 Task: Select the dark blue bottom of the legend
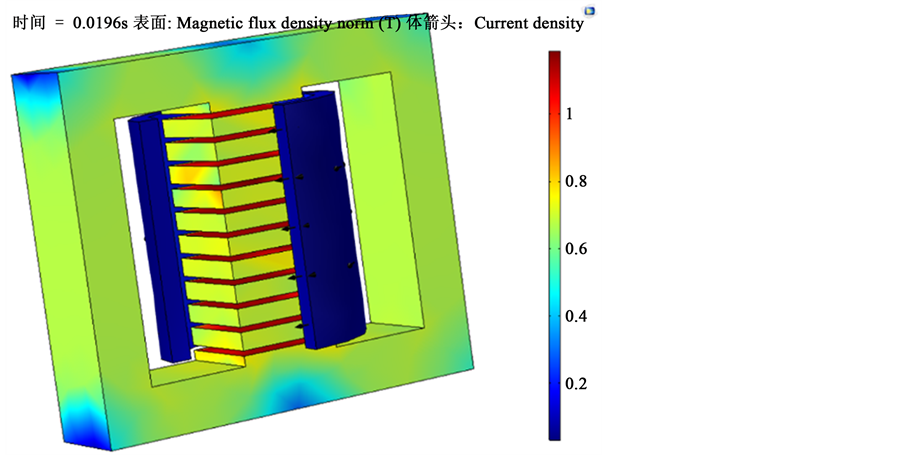(x=554, y=430)
